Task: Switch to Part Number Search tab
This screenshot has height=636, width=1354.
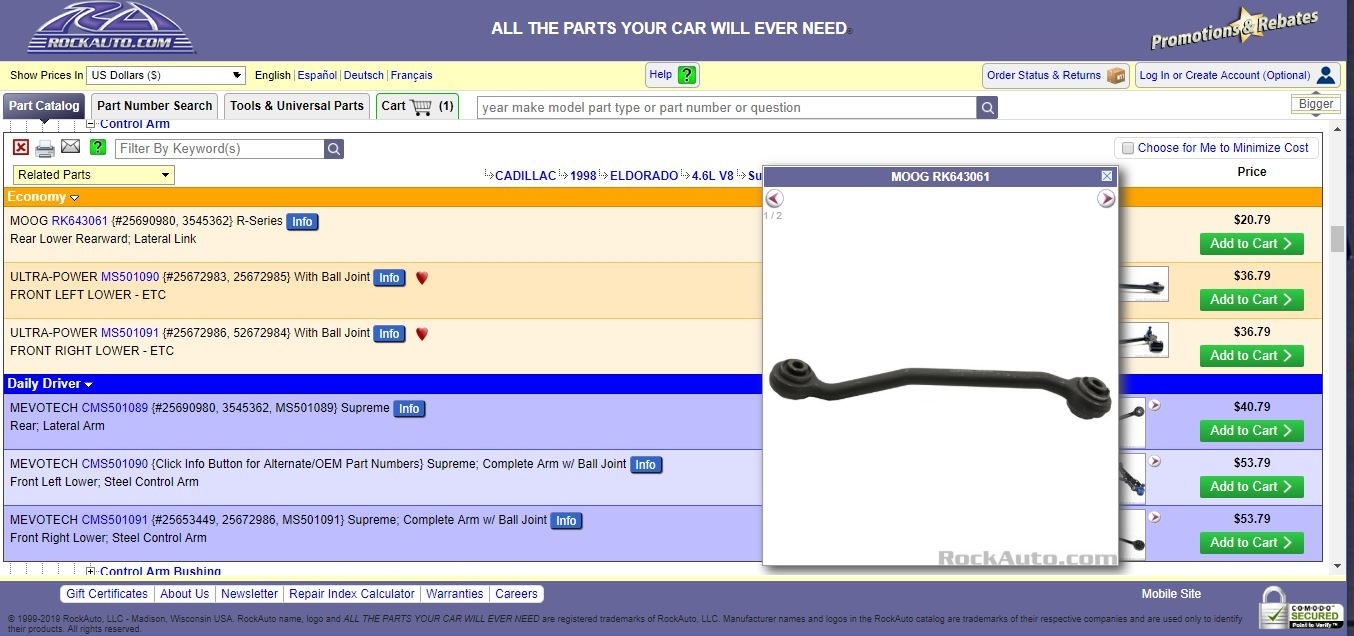Action: [154, 106]
